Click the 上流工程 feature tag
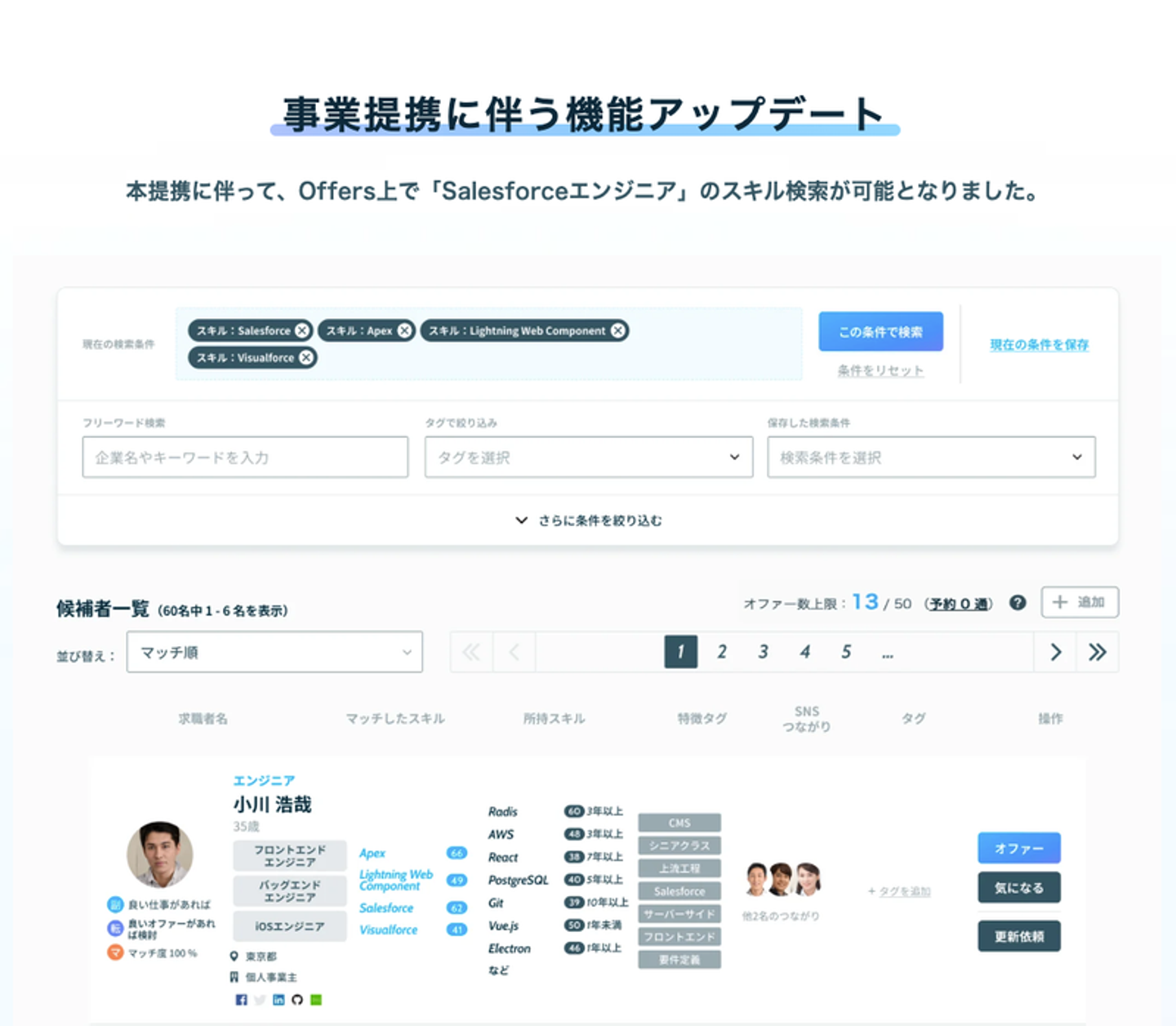Image resolution: width=1176 pixels, height=1026 pixels. pos(679,868)
